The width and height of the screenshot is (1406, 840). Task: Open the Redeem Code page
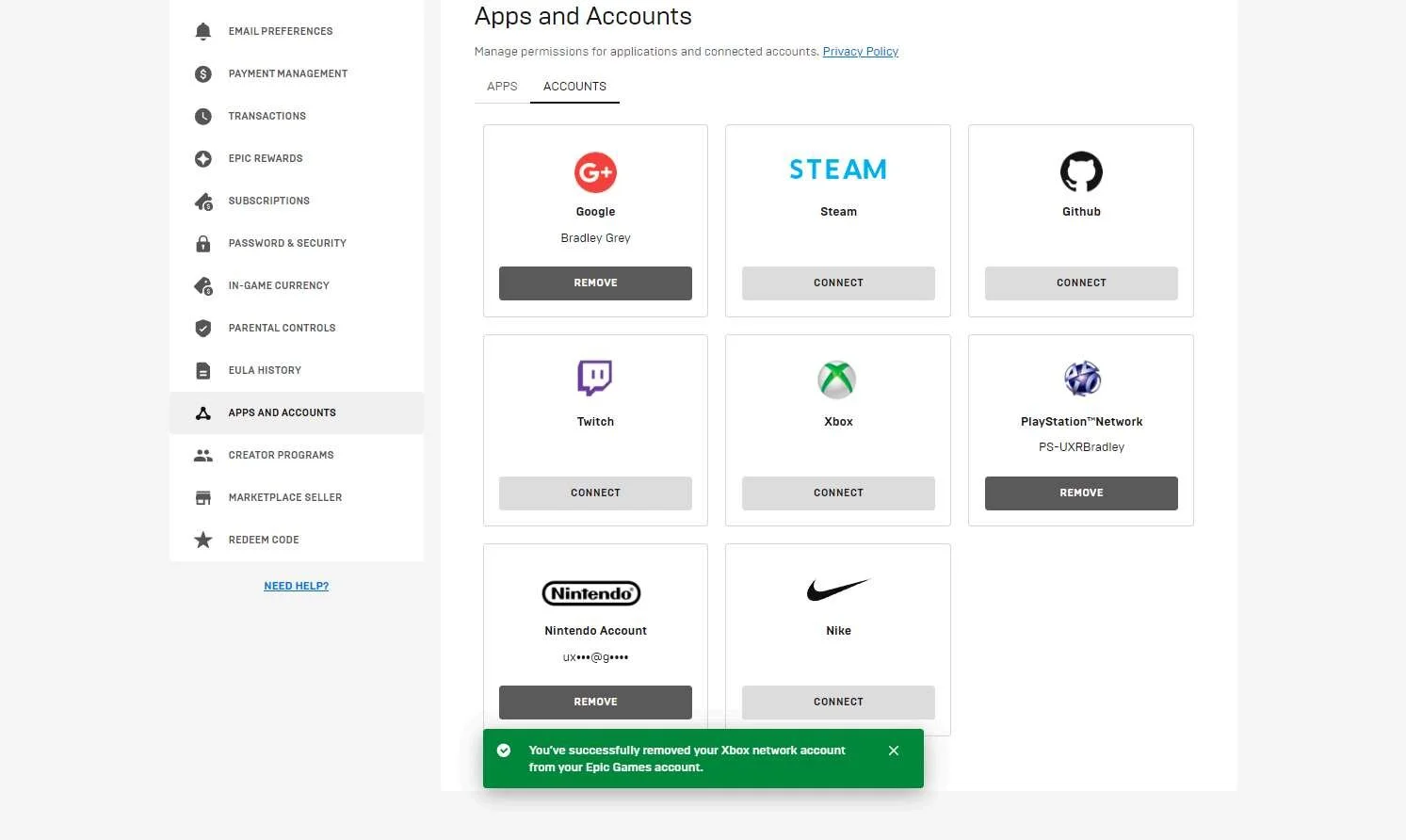pos(297,540)
